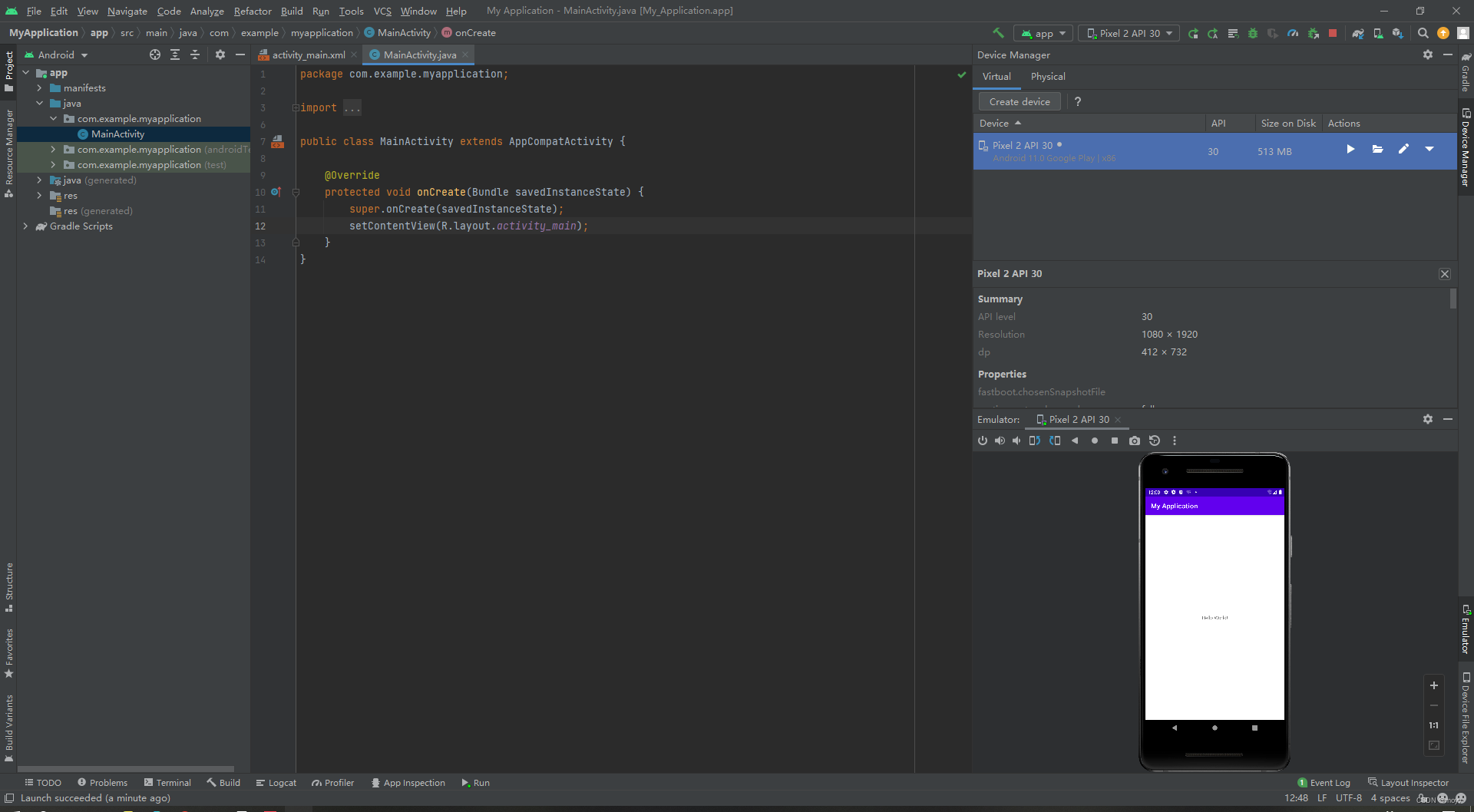Screen dimensions: 1474x812
Task: Take emulator screenshot with camera icon
Action: [x=1134, y=441]
